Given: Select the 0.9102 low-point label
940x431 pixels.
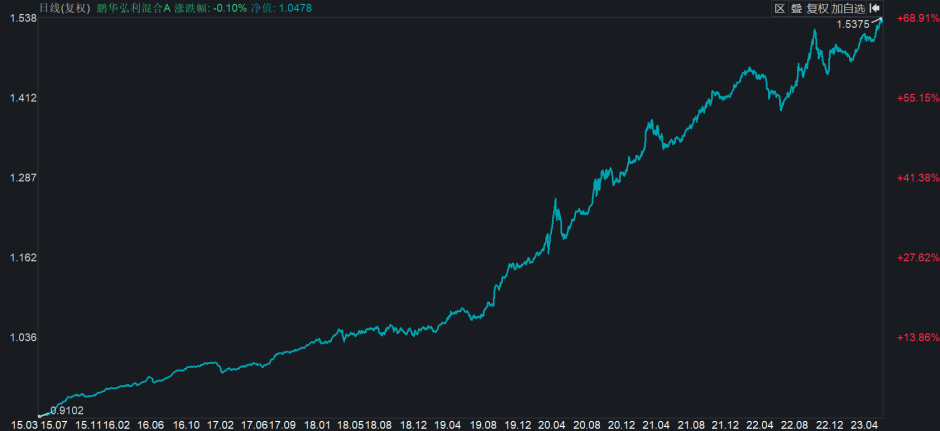Looking at the screenshot, I should tap(67, 411).
